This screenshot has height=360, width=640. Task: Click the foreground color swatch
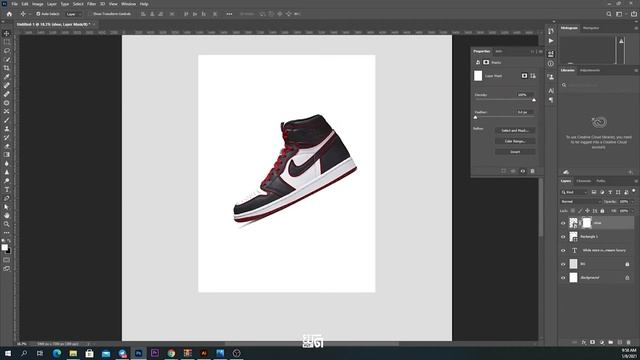coord(4,247)
